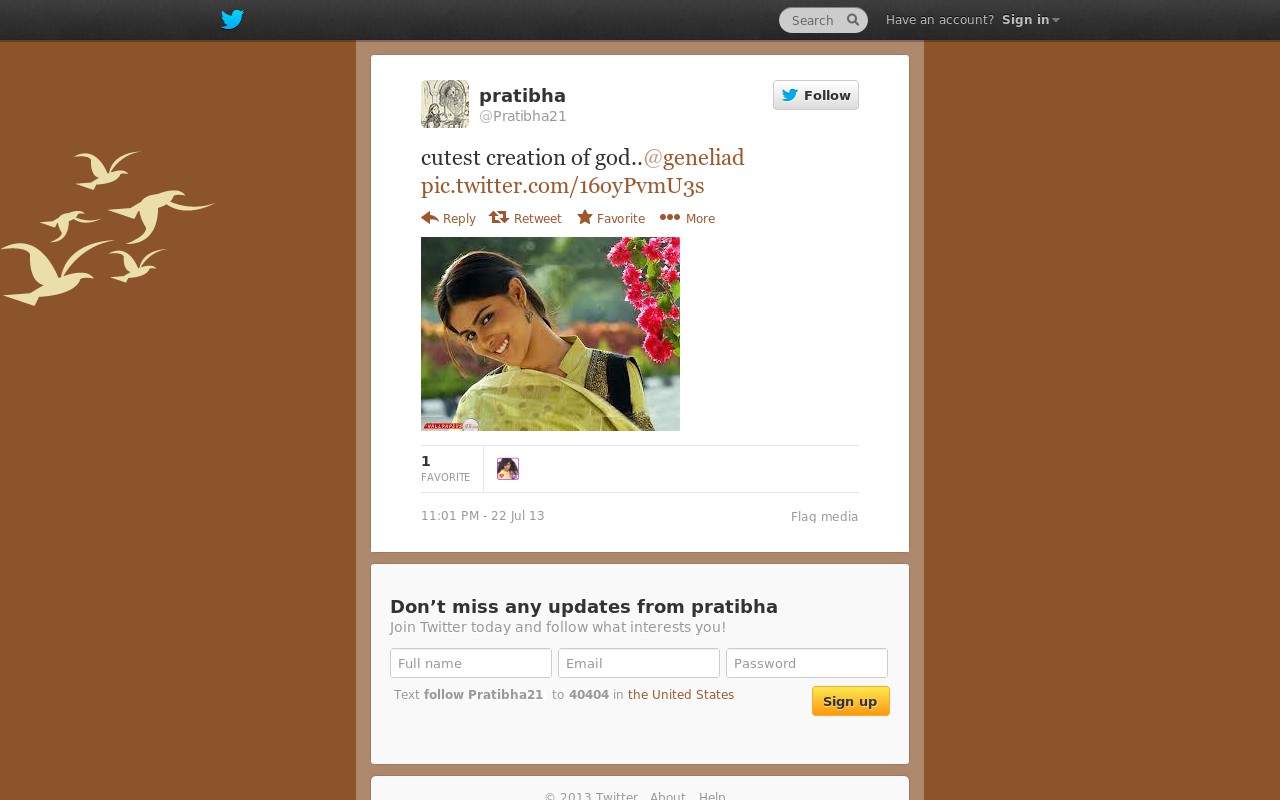Expand the Sign in dropdown

pyautogui.click(x=1031, y=20)
